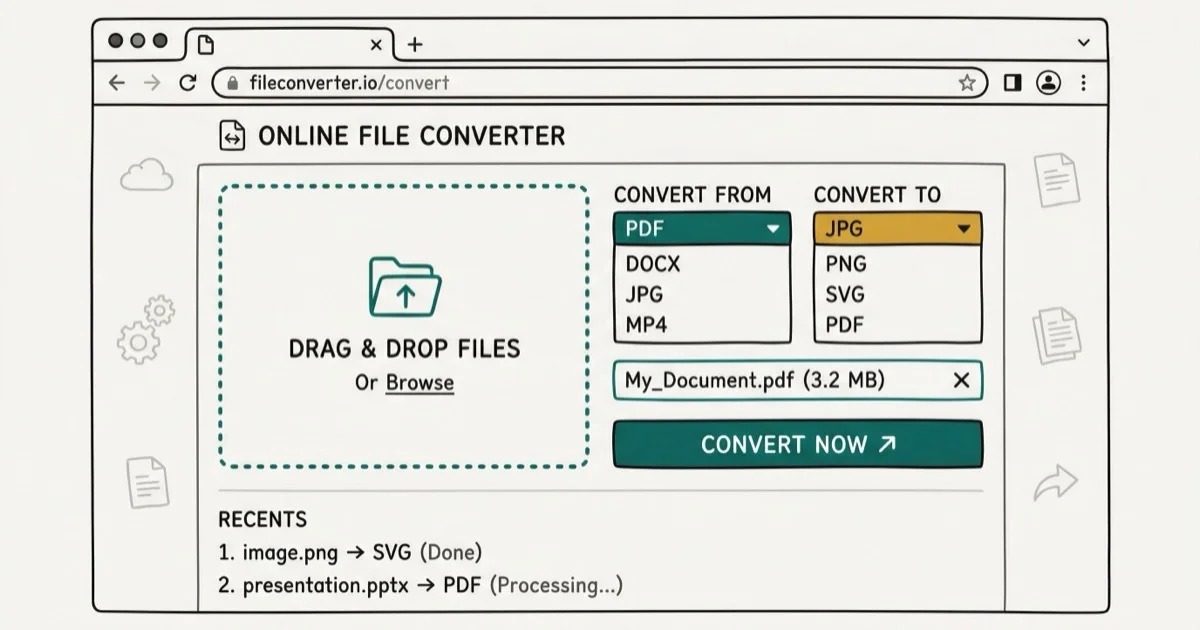This screenshot has width=1200, height=630.
Task: Click the upload folder icon
Action: coord(404,286)
